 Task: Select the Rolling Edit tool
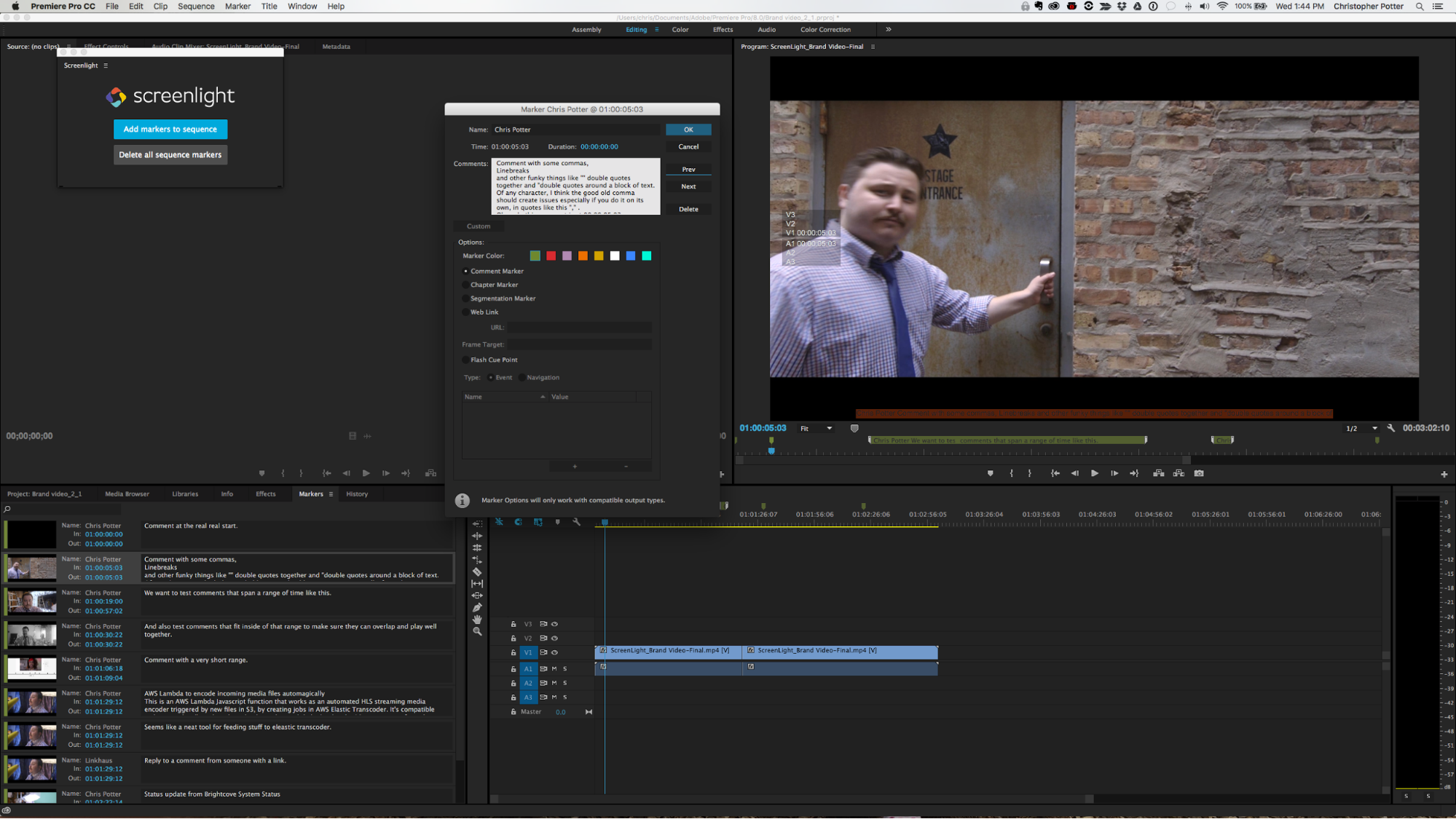coord(477,547)
